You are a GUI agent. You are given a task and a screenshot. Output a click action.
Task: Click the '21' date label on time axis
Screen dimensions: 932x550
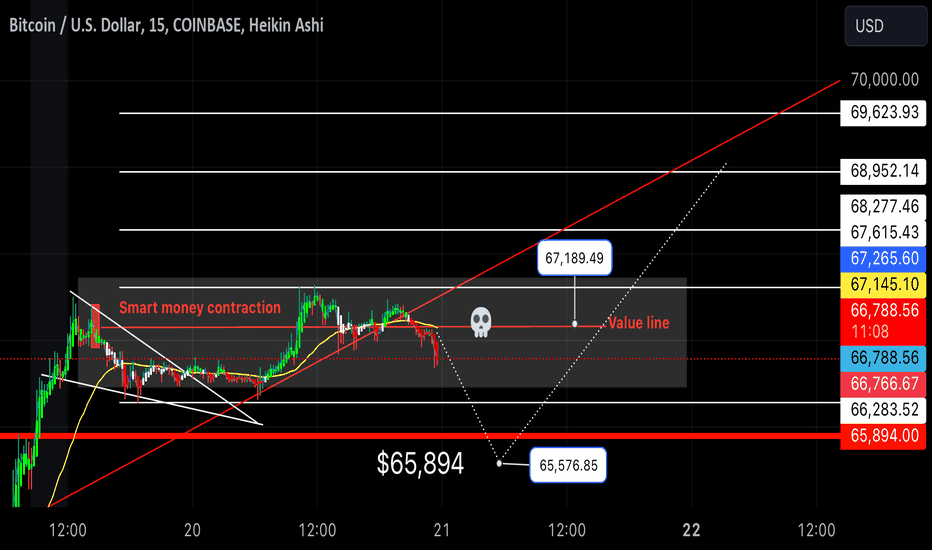pos(442,530)
